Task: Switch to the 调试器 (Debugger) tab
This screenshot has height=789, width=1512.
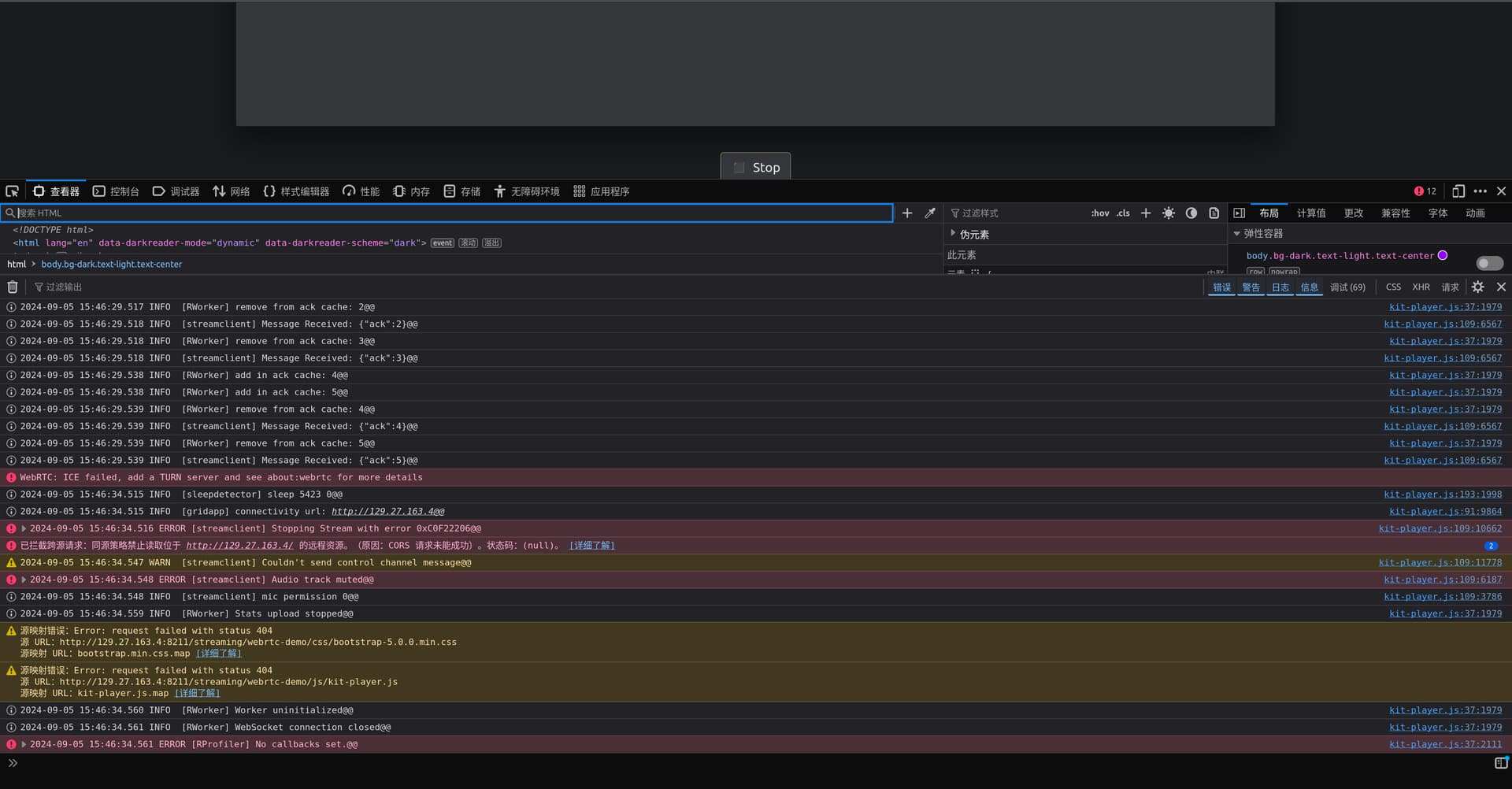Action: (x=176, y=191)
